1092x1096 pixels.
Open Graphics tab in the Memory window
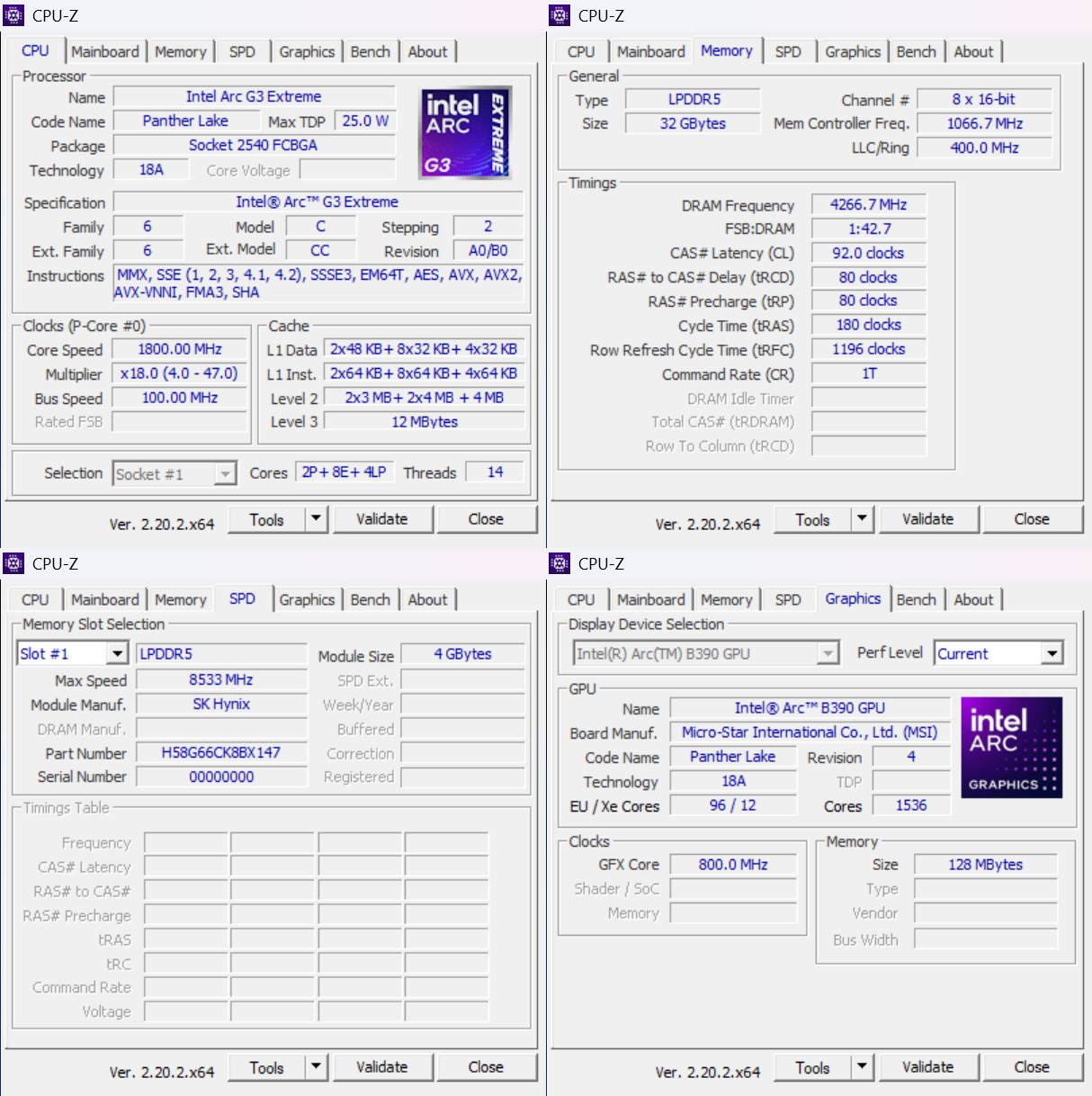[x=853, y=51]
